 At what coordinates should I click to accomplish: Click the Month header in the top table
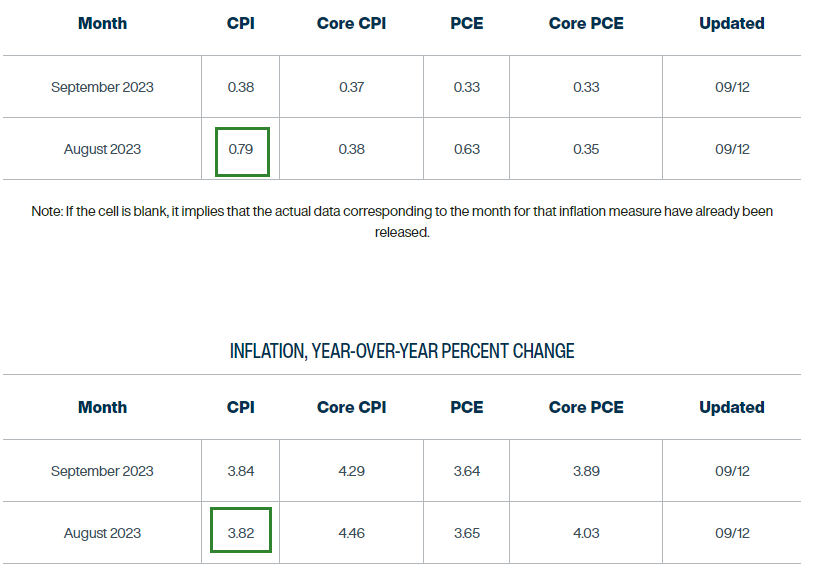[102, 23]
